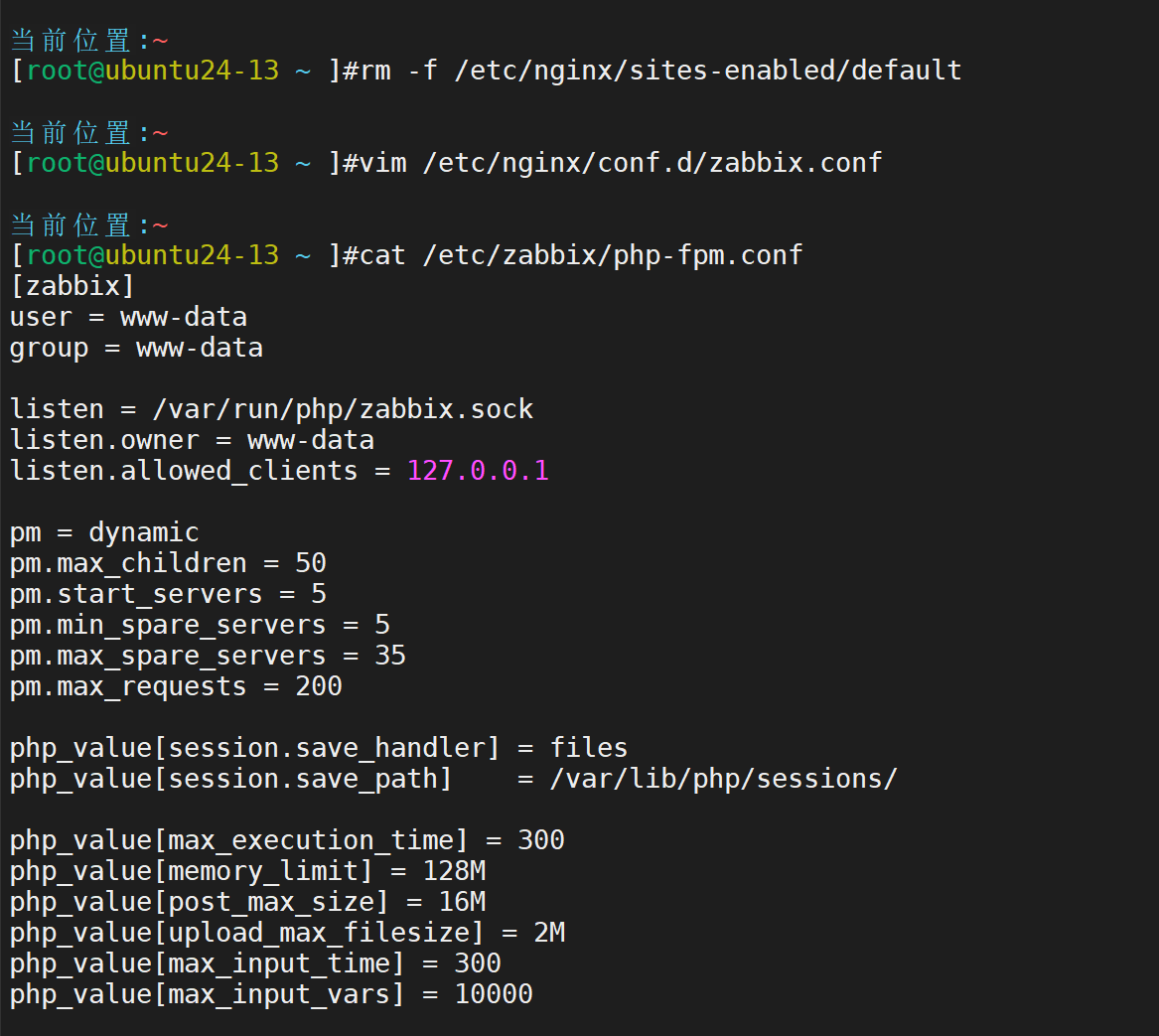Click the prompt 'root@ubuntu24-13' before the rm command

[153, 71]
